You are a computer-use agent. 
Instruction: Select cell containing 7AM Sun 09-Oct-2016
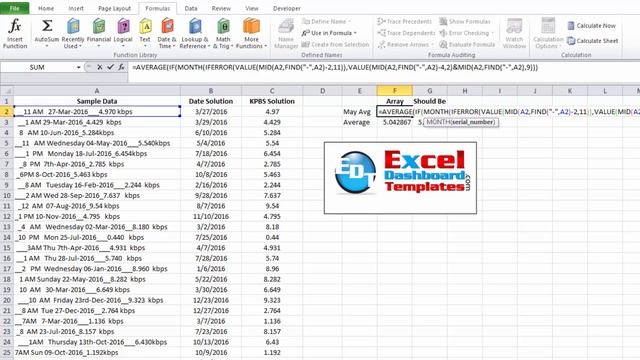click(x=97, y=352)
